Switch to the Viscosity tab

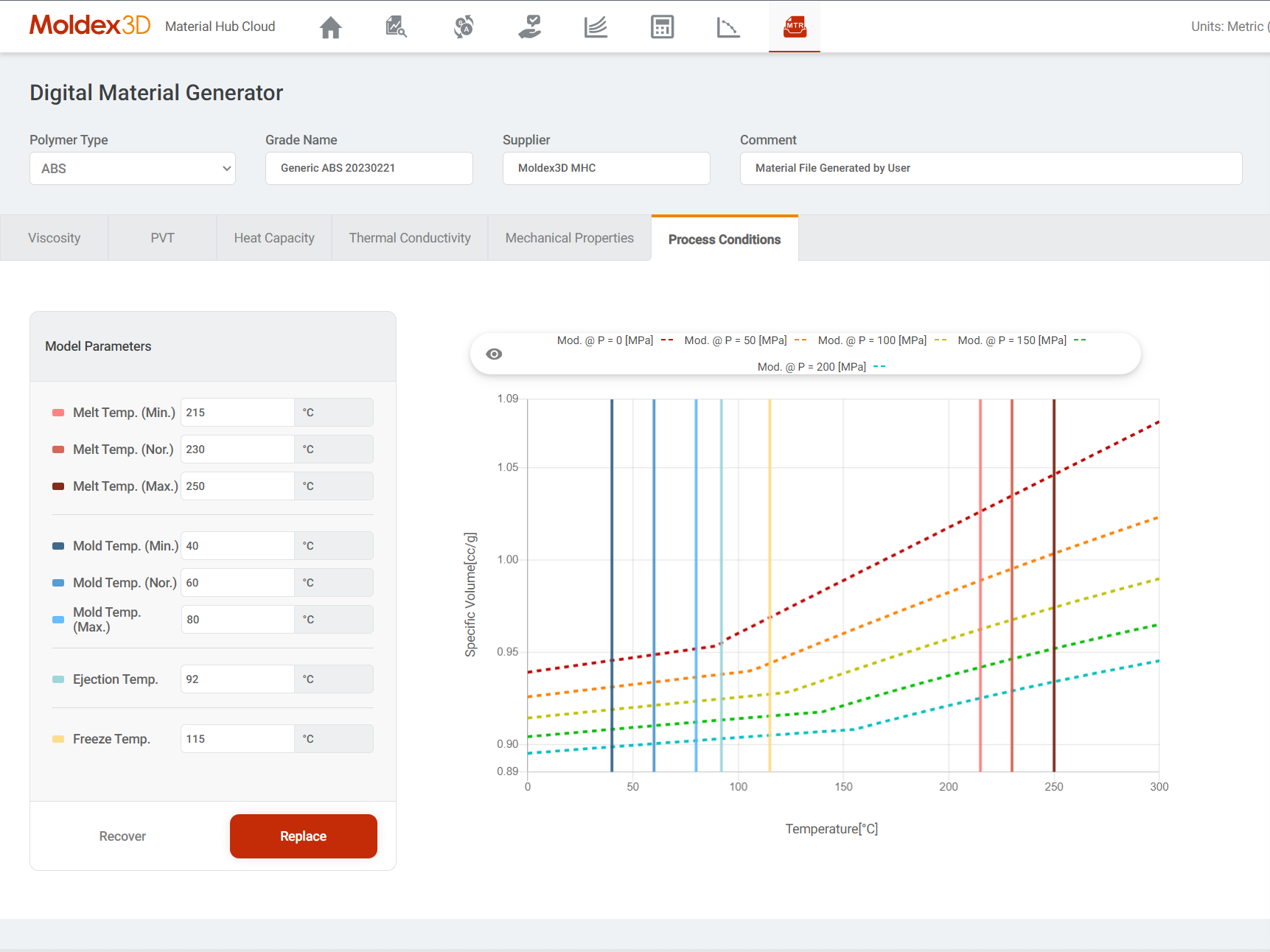55,238
